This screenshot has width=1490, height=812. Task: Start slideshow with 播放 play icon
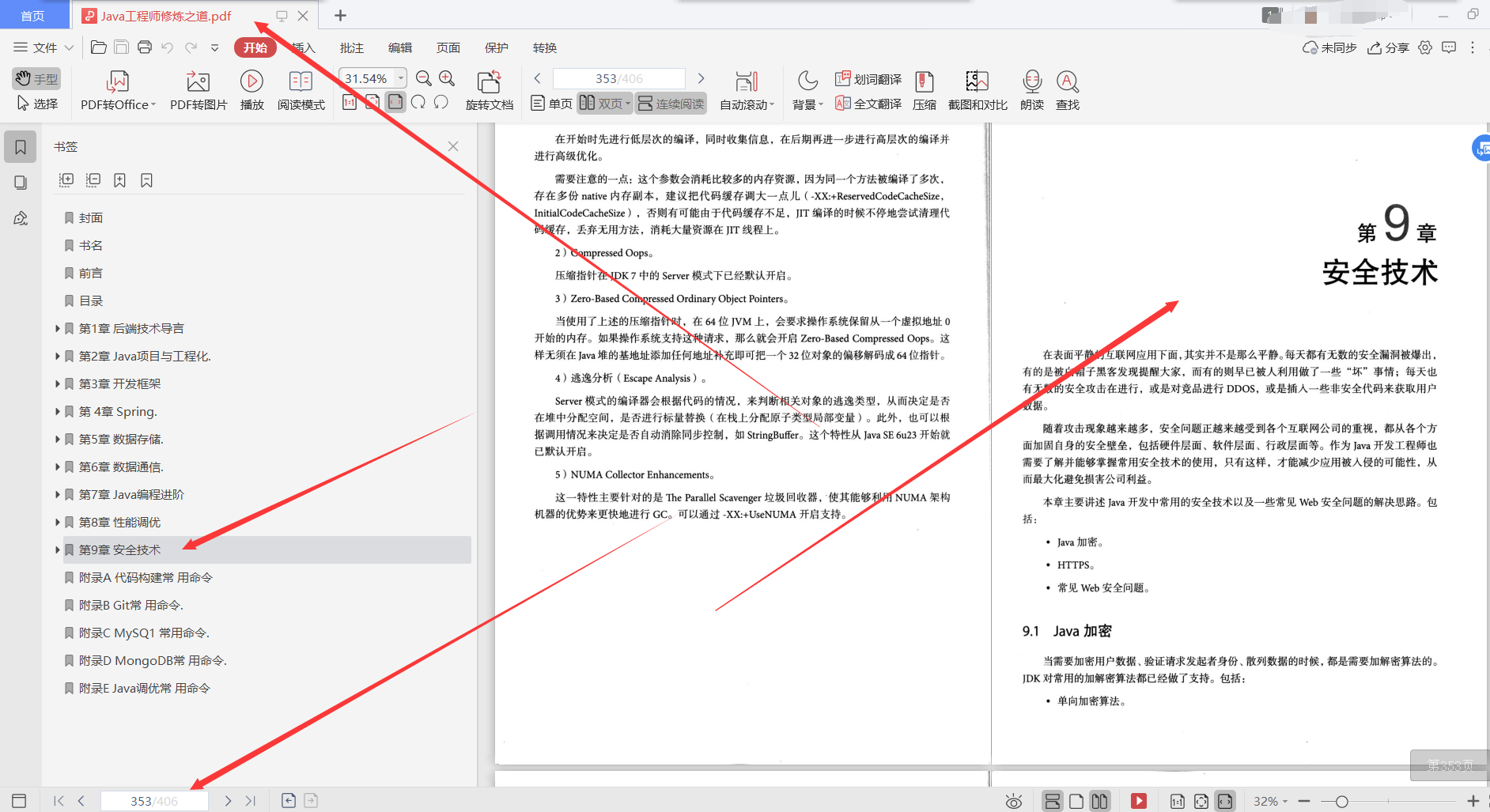point(251,91)
